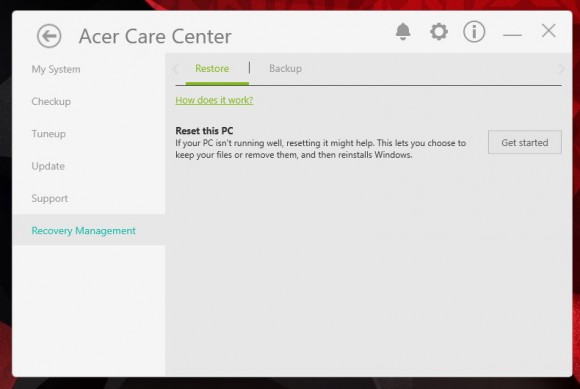Click the Acer Care Center title

(x=155, y=36)
